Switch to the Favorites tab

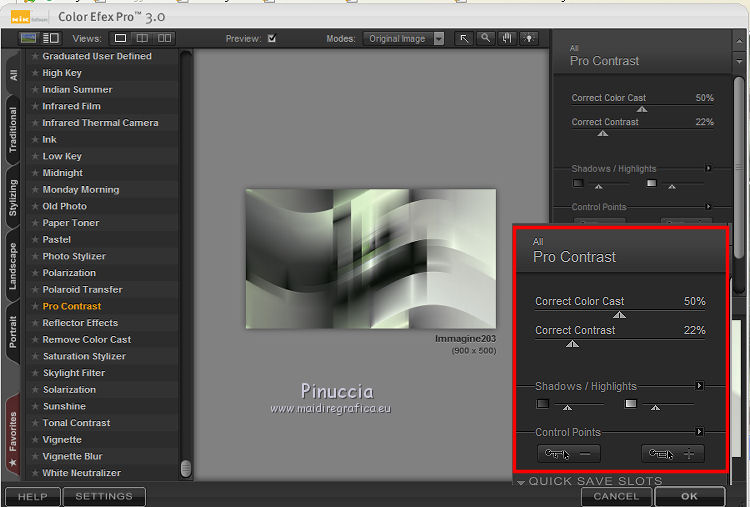(13, 436)
